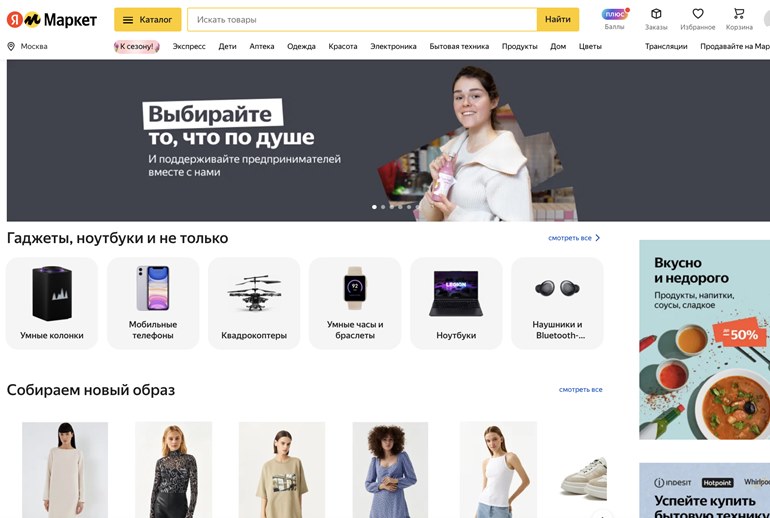
Task: Select the second banner carousel dot
Action: pos(383,207)
